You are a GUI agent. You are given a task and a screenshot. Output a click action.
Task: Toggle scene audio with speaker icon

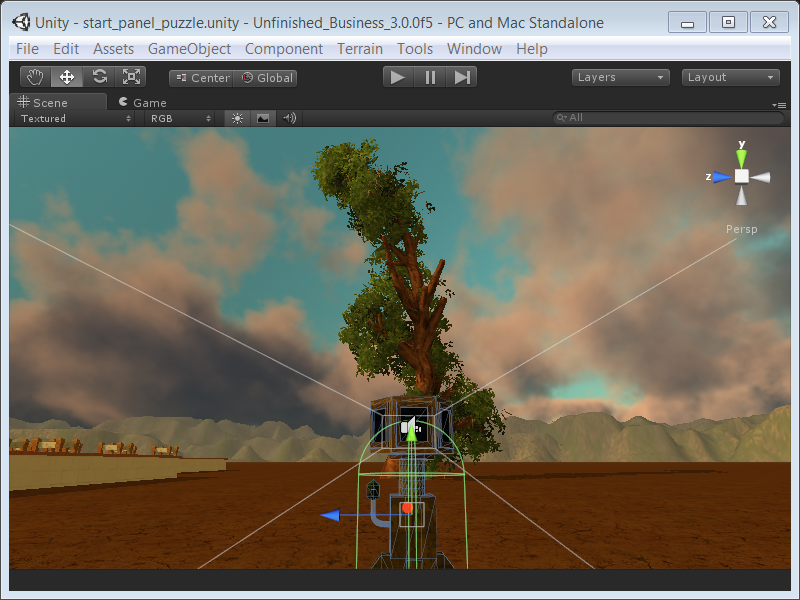pos(289,118)
